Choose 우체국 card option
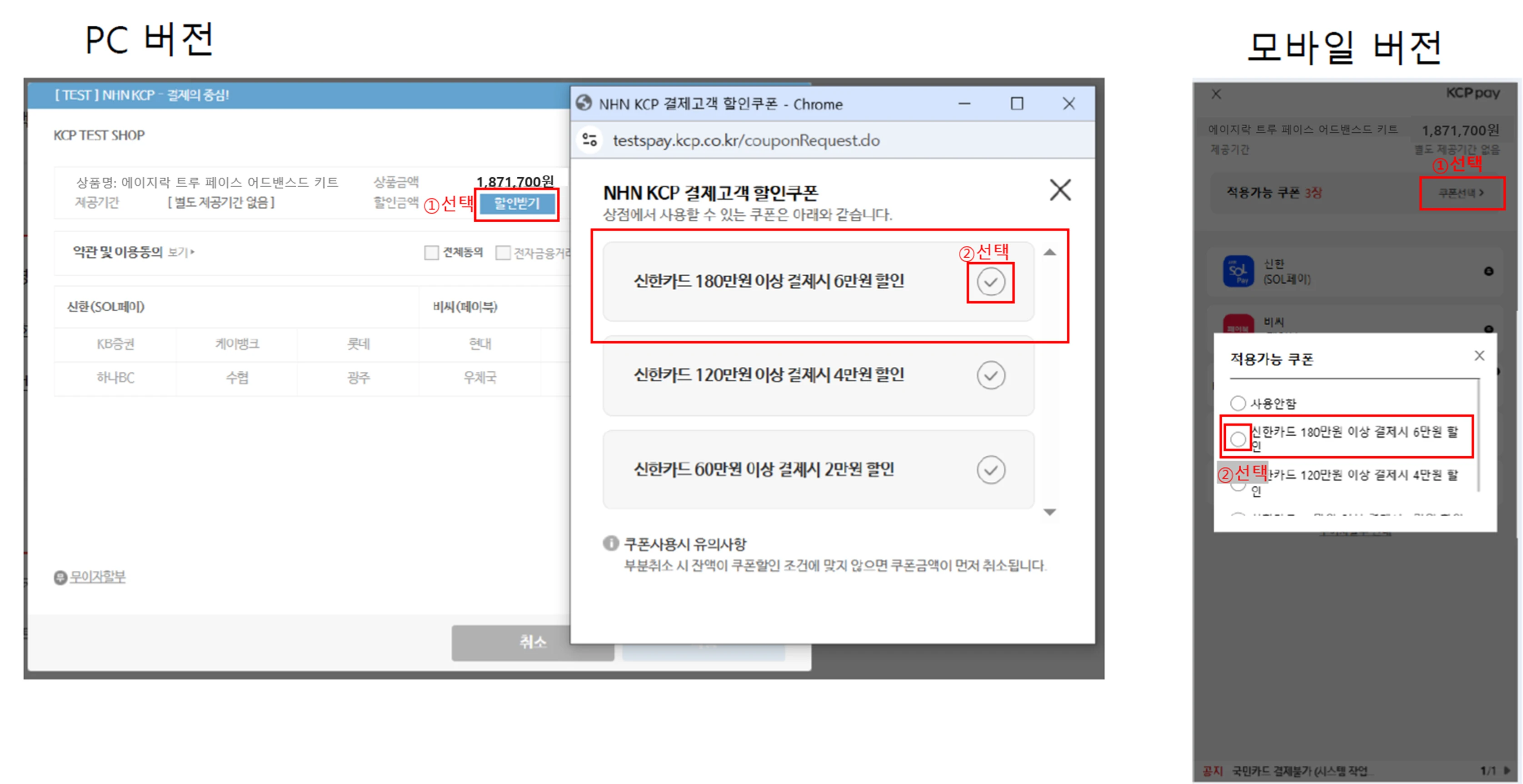The image size is (1523, 784). pos(480,378)
